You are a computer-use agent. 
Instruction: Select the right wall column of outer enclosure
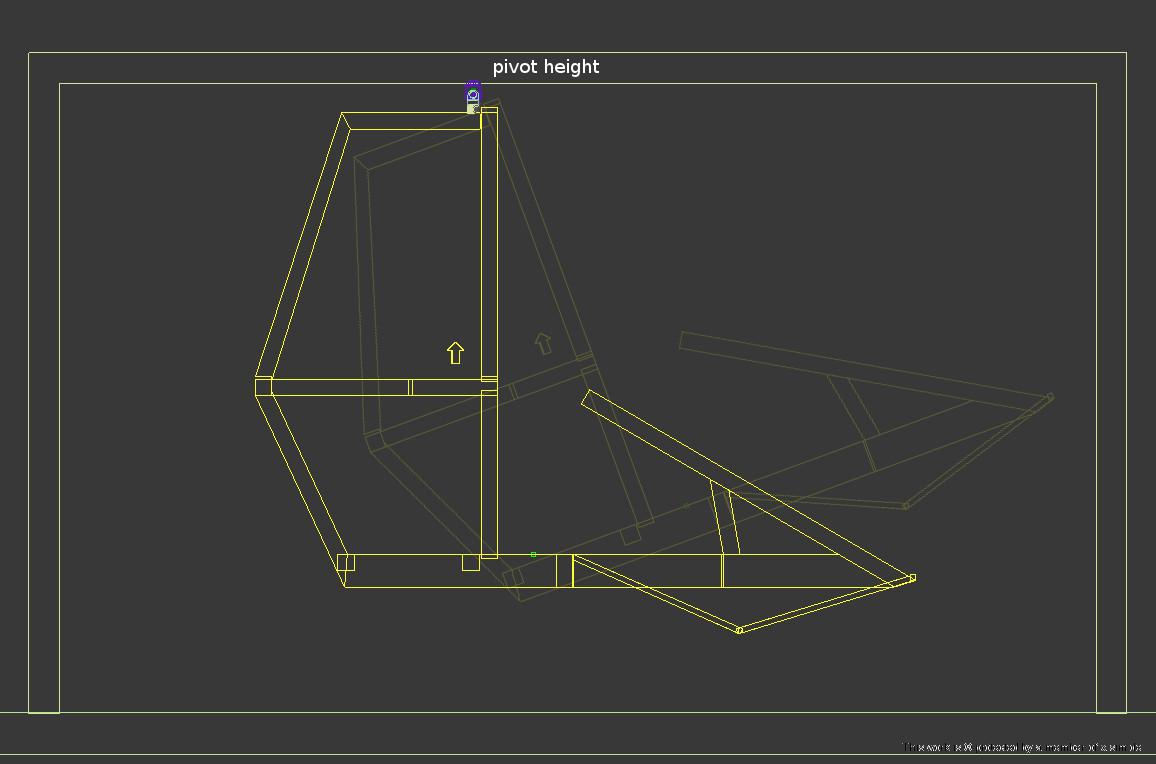point(1111,400)
